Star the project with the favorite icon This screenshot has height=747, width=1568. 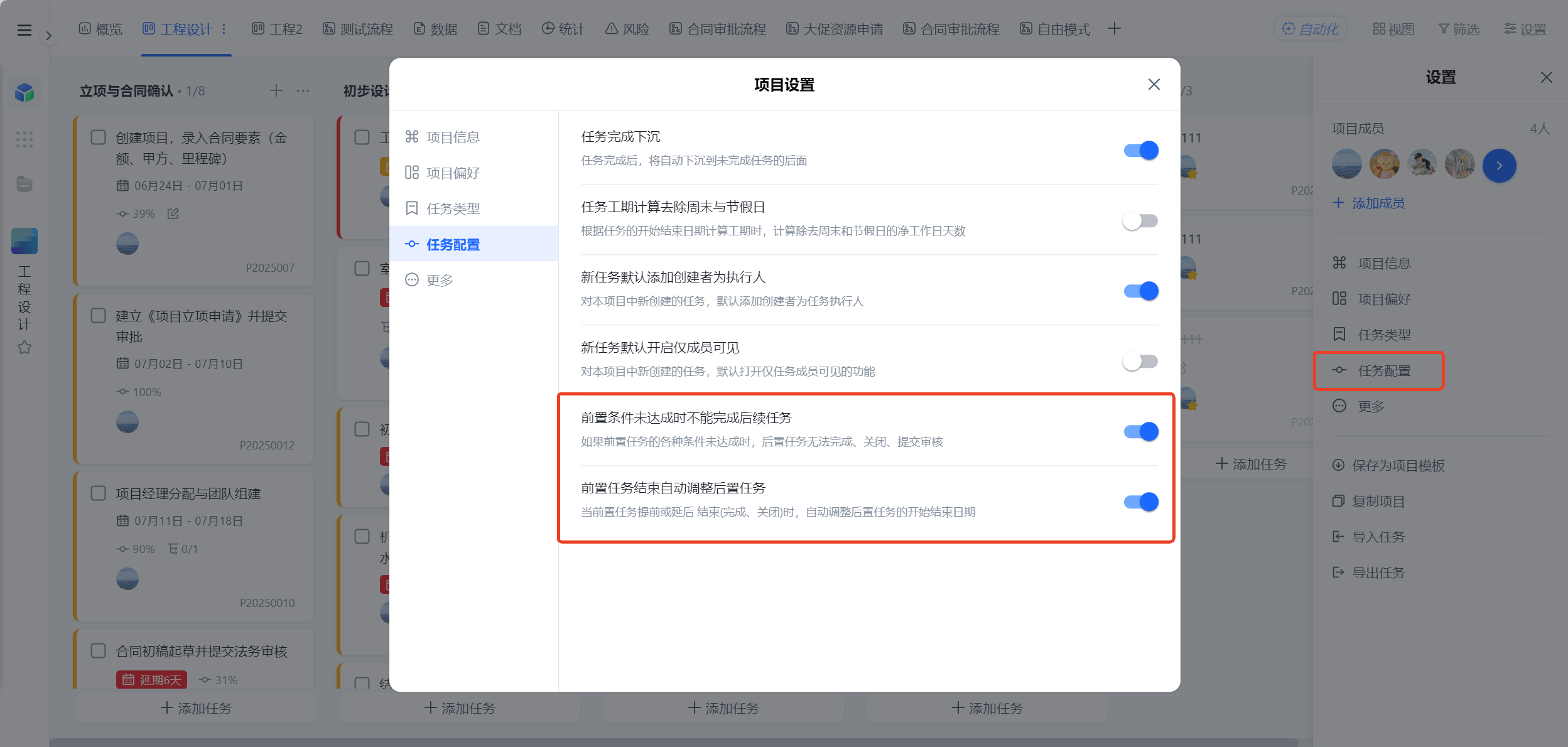[x=24, y=347]
